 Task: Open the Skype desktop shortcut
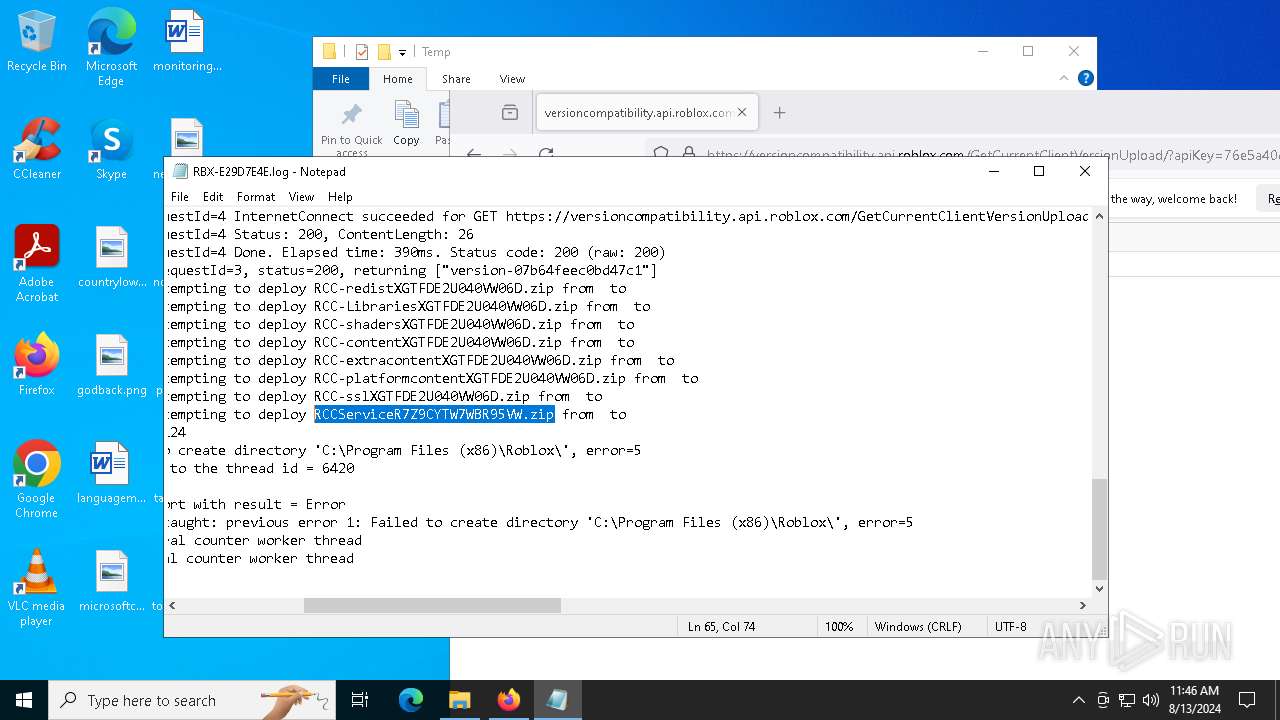click(x=111, y=150)
